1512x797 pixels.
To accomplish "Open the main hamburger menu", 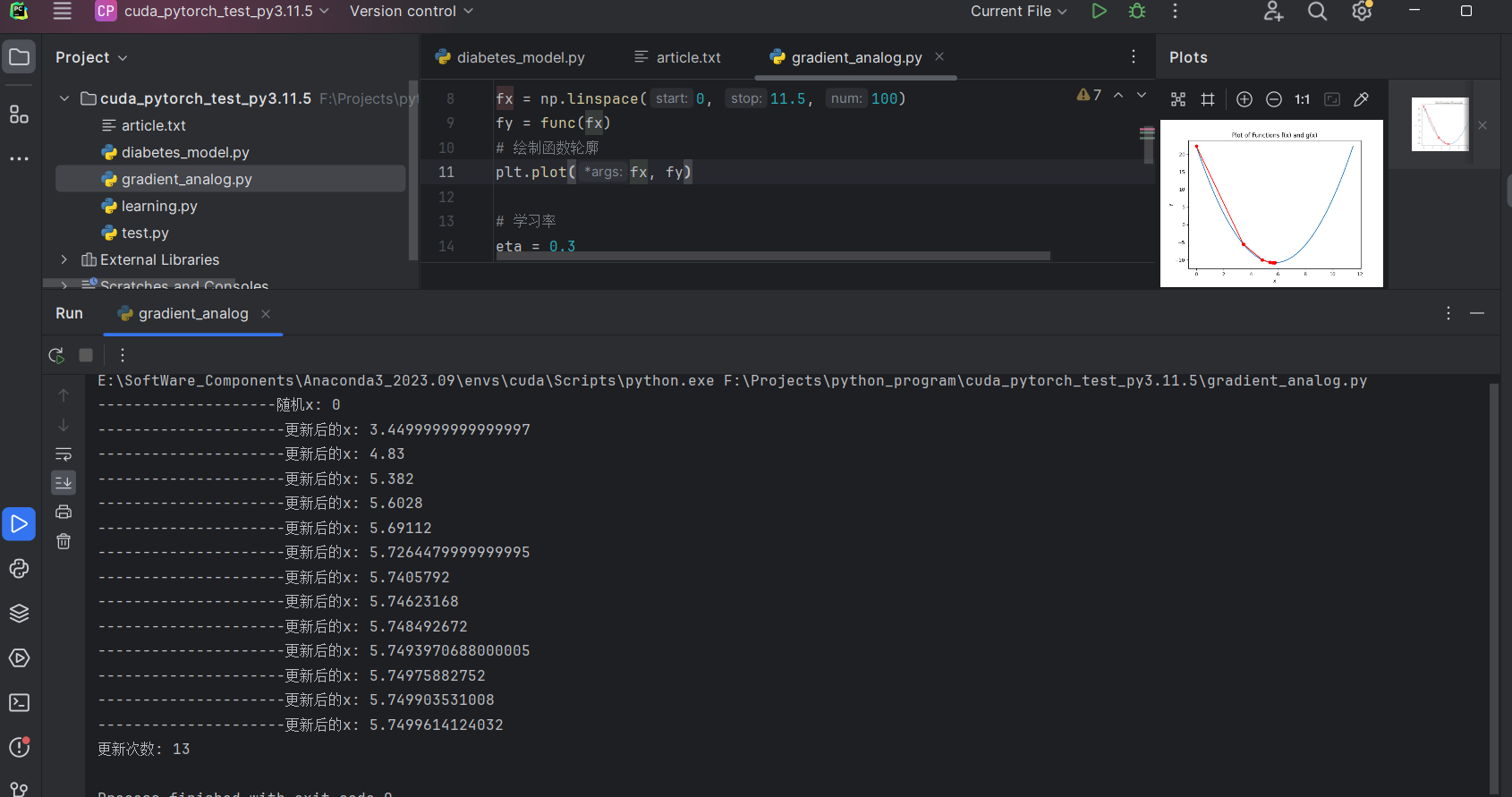I will (x=62, y=11).
